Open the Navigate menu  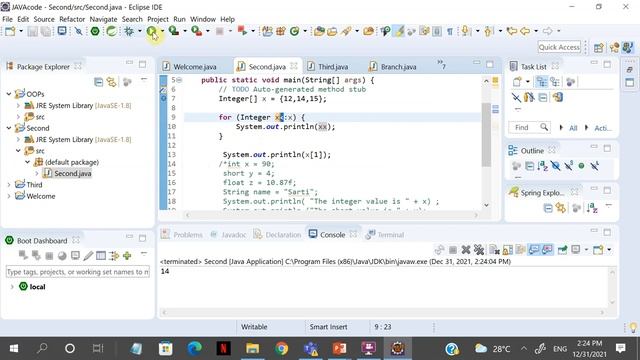point(103,19)
